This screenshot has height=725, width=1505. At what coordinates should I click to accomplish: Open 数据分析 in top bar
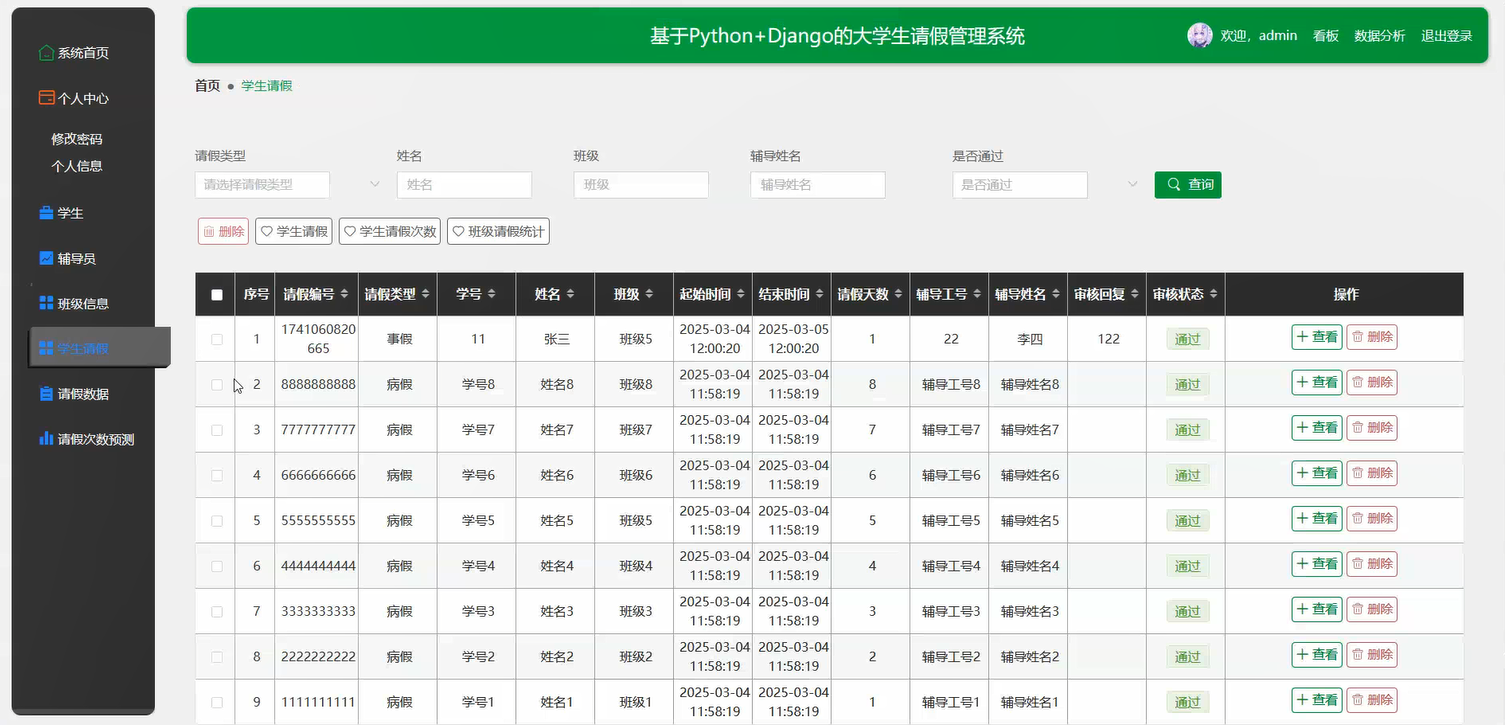coord(1380,35)
